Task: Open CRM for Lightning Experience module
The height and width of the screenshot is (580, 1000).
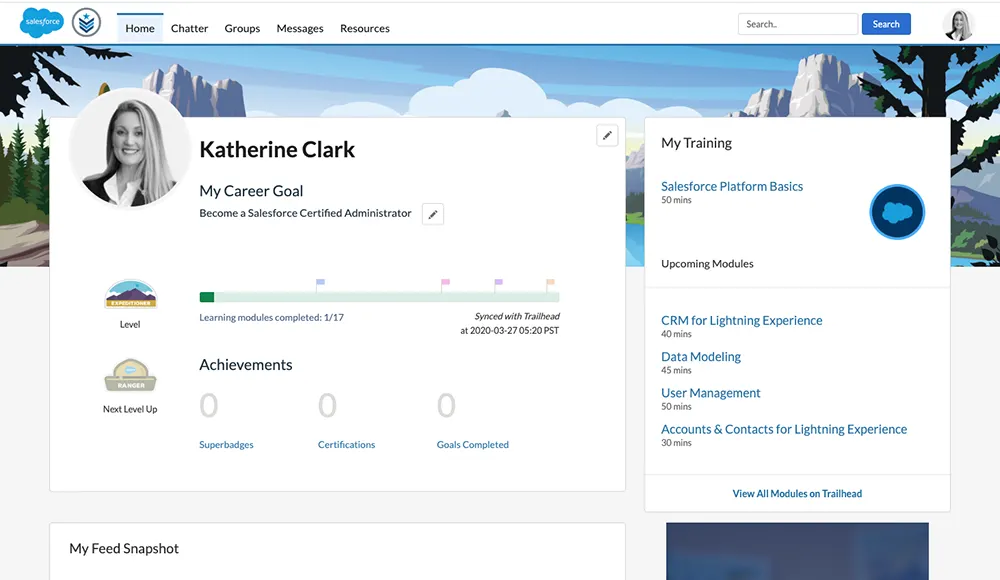Action: [742, 320]
